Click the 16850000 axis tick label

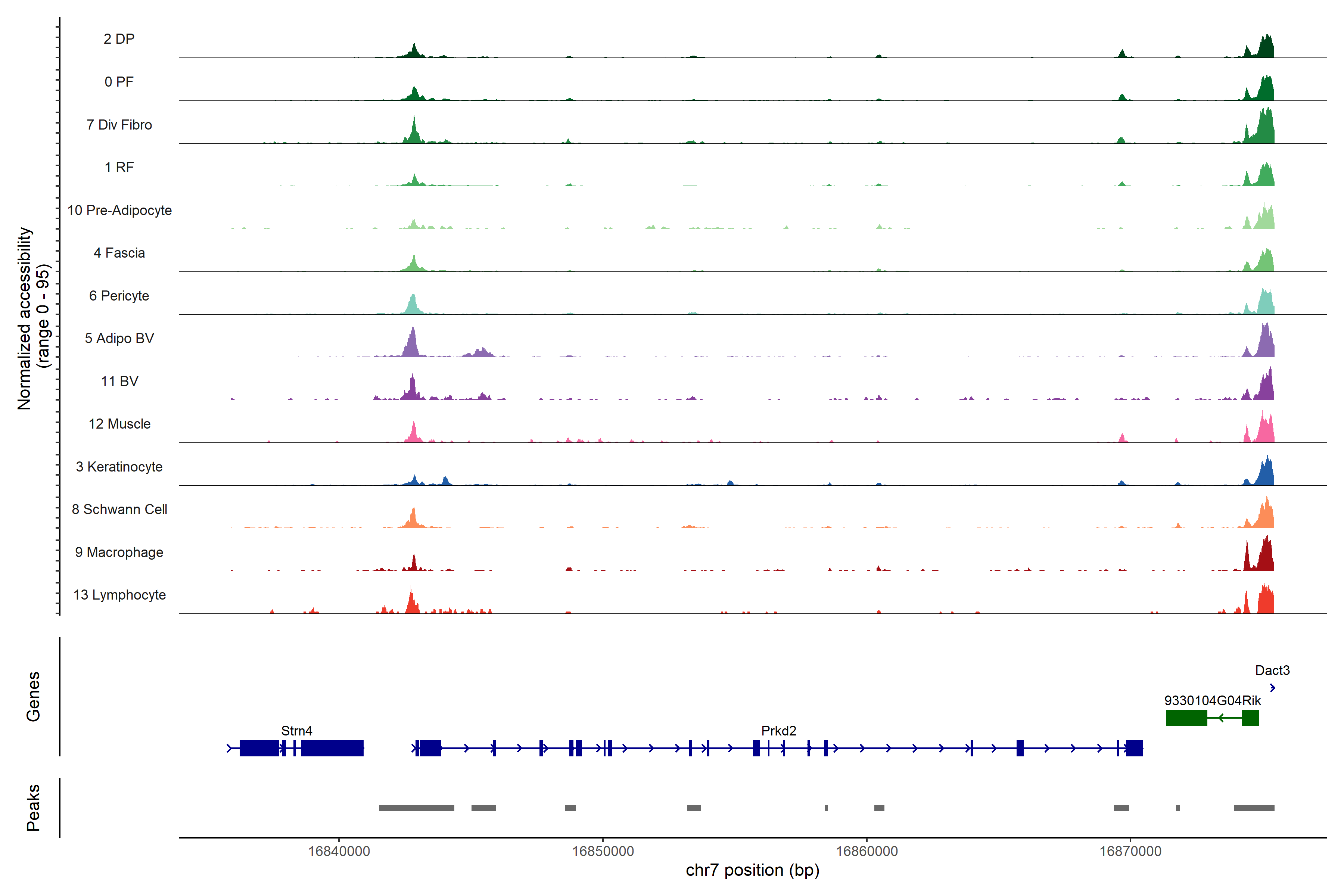603,851
